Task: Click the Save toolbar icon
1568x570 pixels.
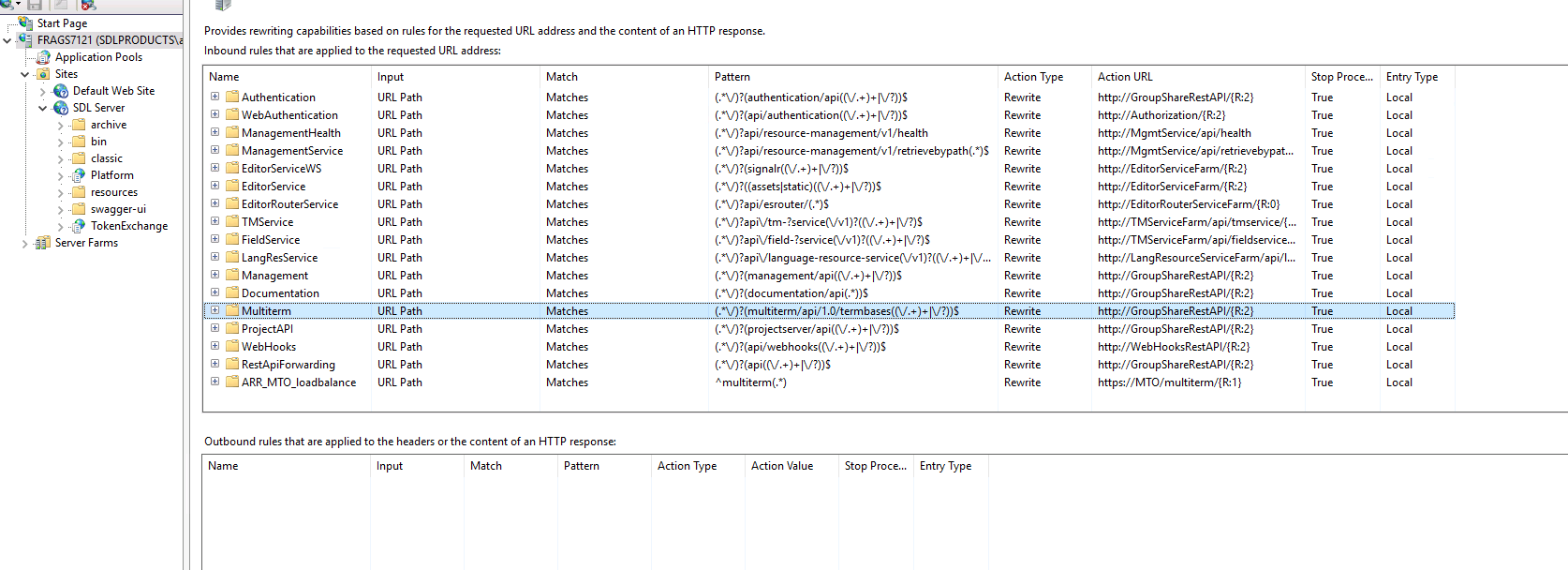Action: click(x=35, y=5)
